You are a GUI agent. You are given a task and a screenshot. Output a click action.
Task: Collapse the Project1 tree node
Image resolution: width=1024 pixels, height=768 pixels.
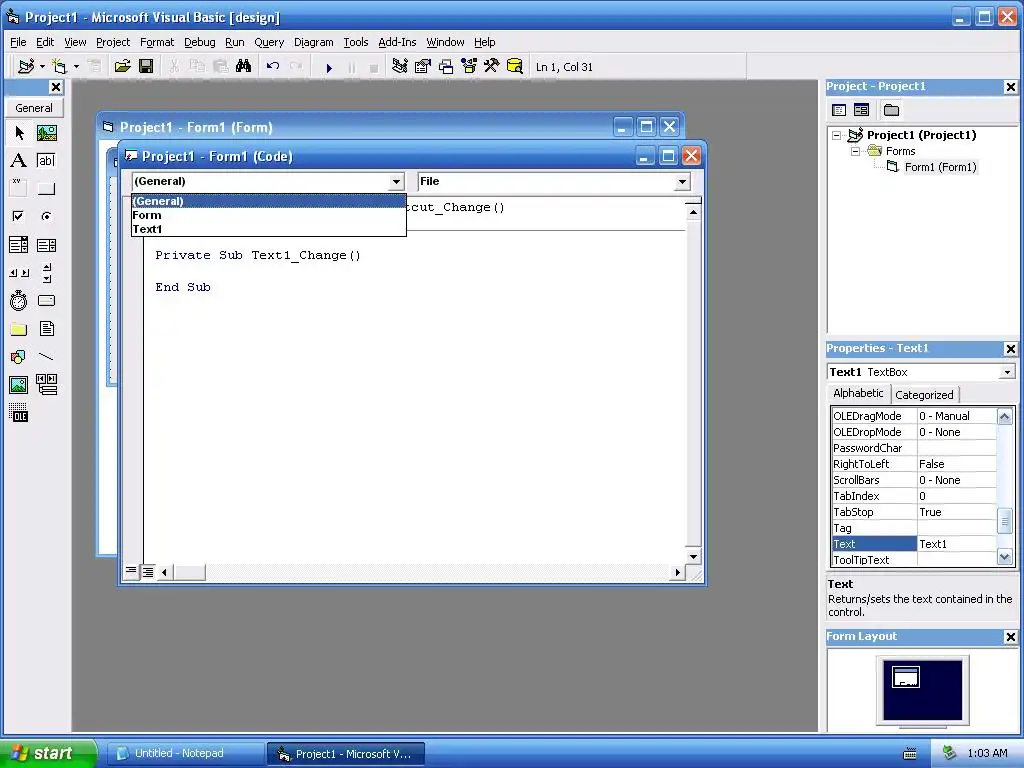point(837,135)
